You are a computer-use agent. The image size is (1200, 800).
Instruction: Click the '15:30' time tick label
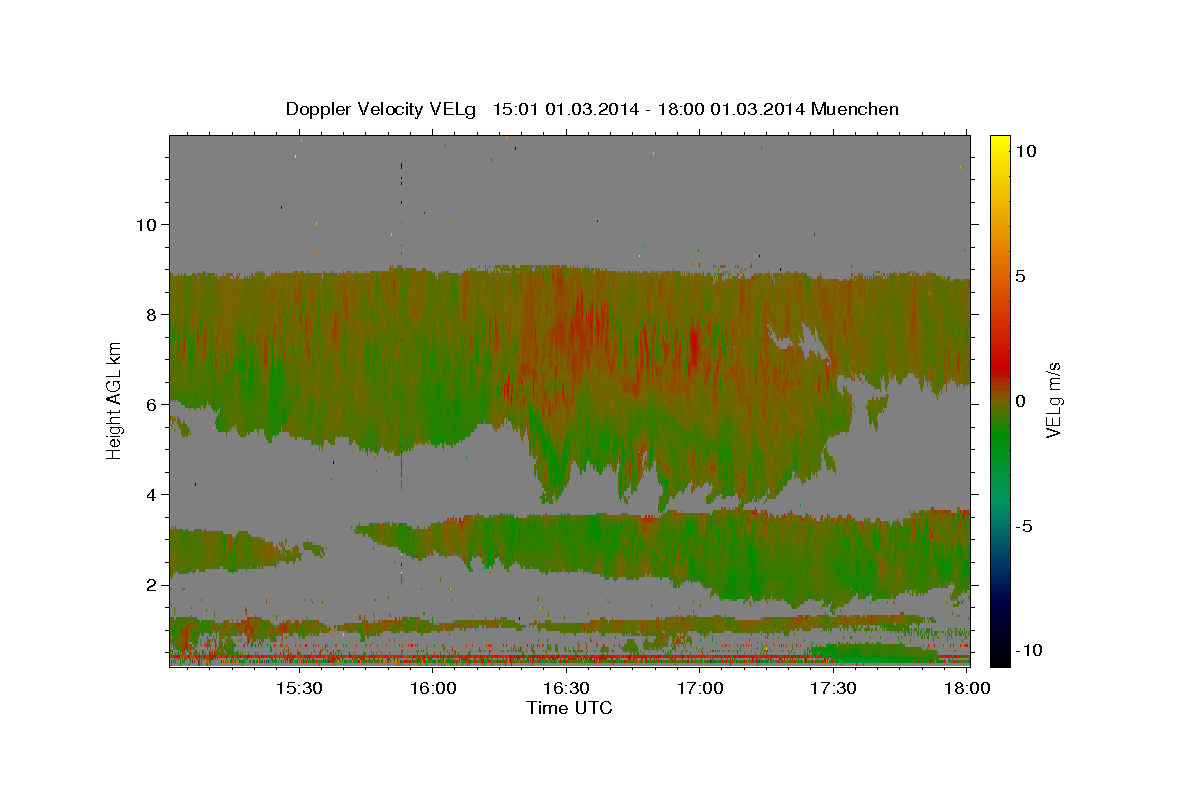[x=299, y=688]
